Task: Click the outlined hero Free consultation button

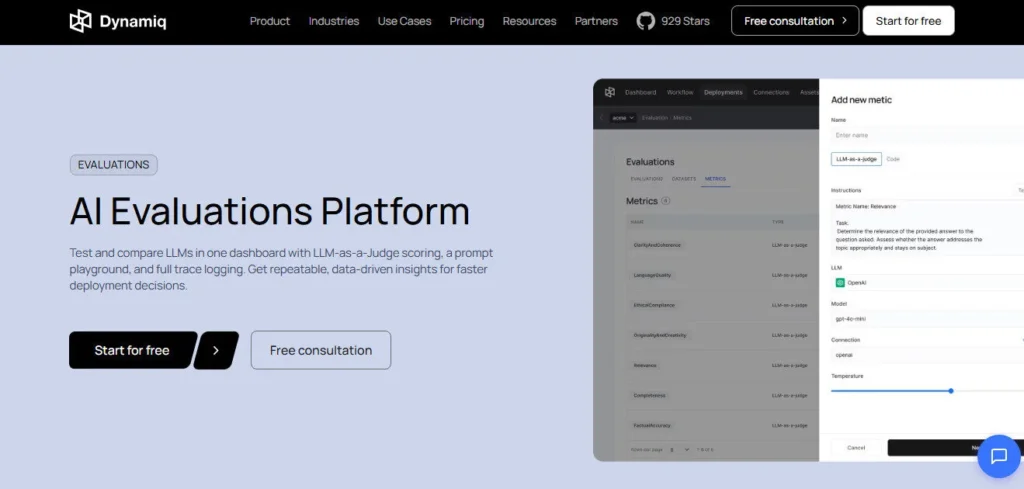Action: [x=321, y=350]
